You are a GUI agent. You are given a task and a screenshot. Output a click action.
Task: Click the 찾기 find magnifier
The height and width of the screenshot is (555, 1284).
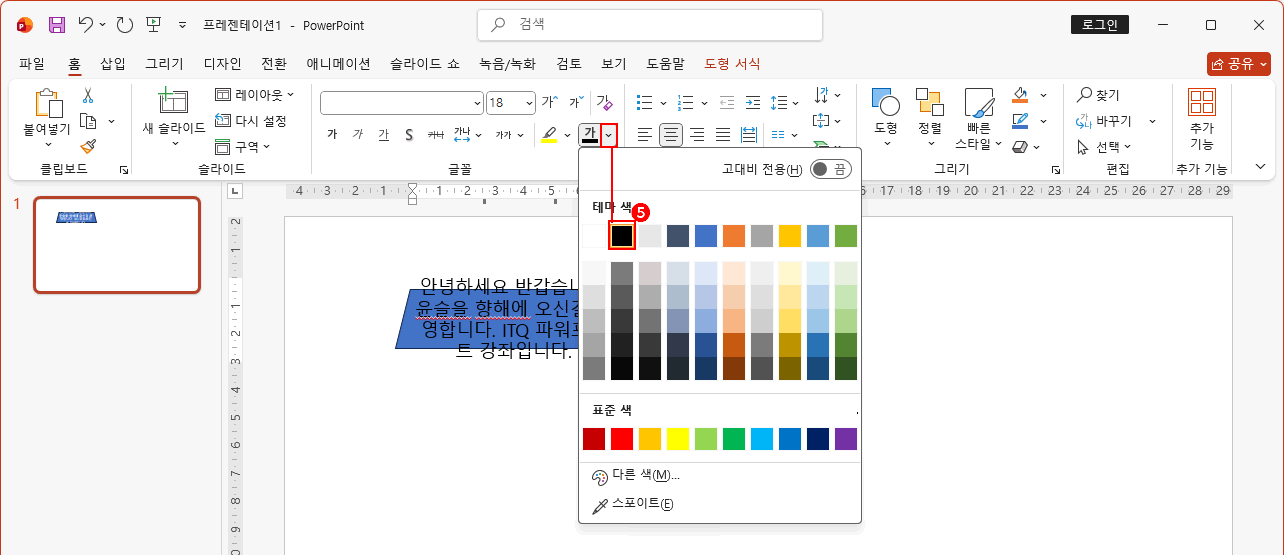click(x=1097, y=95)
